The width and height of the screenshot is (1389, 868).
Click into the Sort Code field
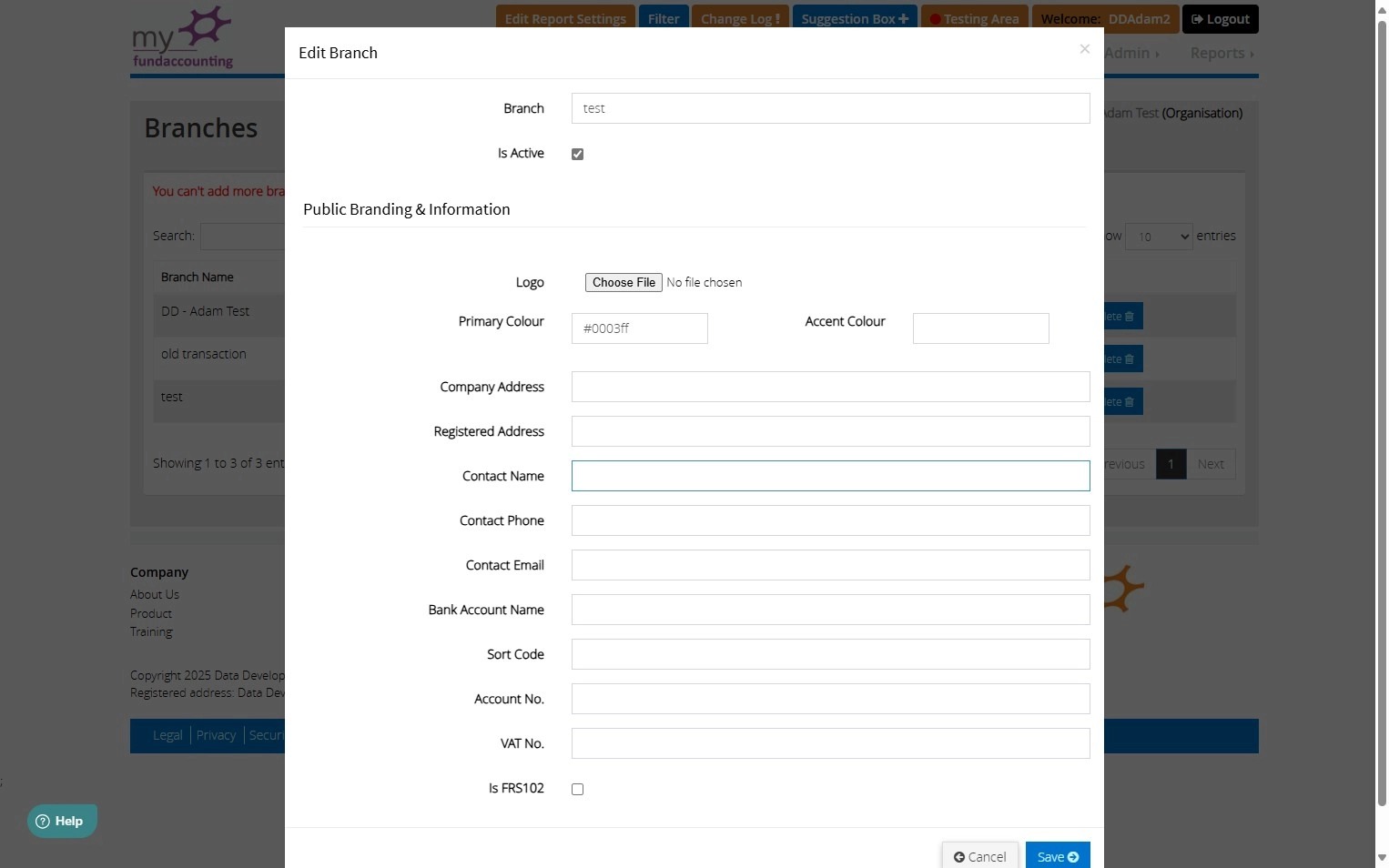tap(830, 654)
